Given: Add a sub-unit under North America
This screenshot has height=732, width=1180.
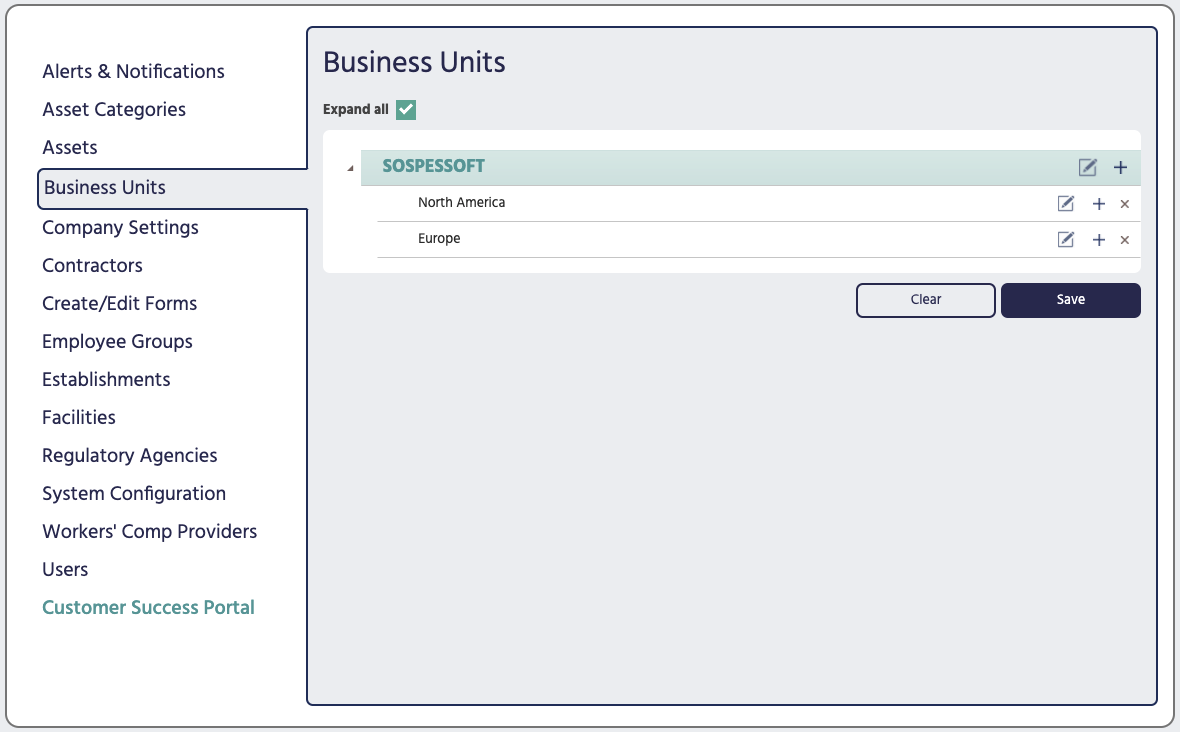Looking at the screenshot, I should [1098, 203].
